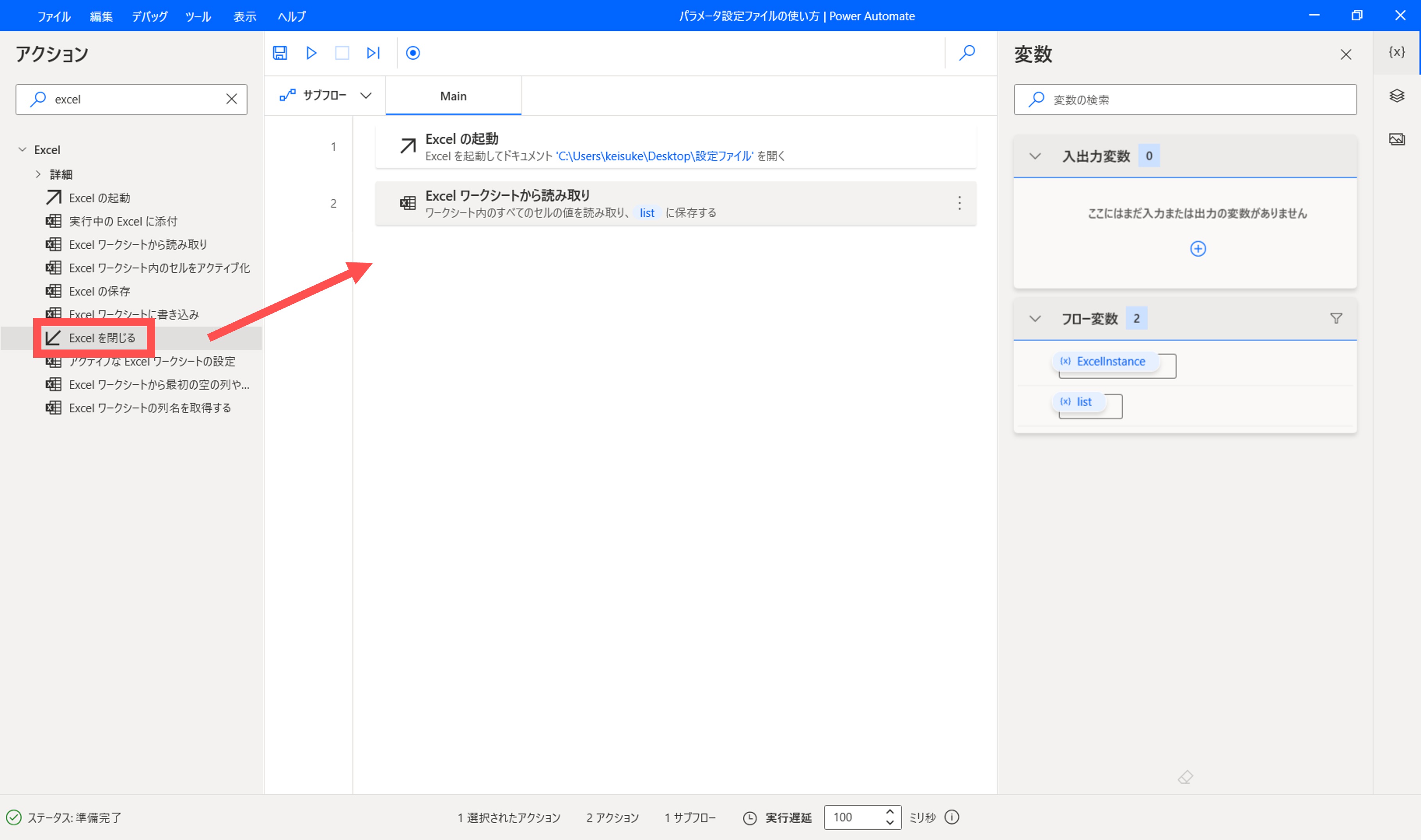Select Excel ワークシートの列名を取得する action

pyautogui.click(x=150, y=408)
